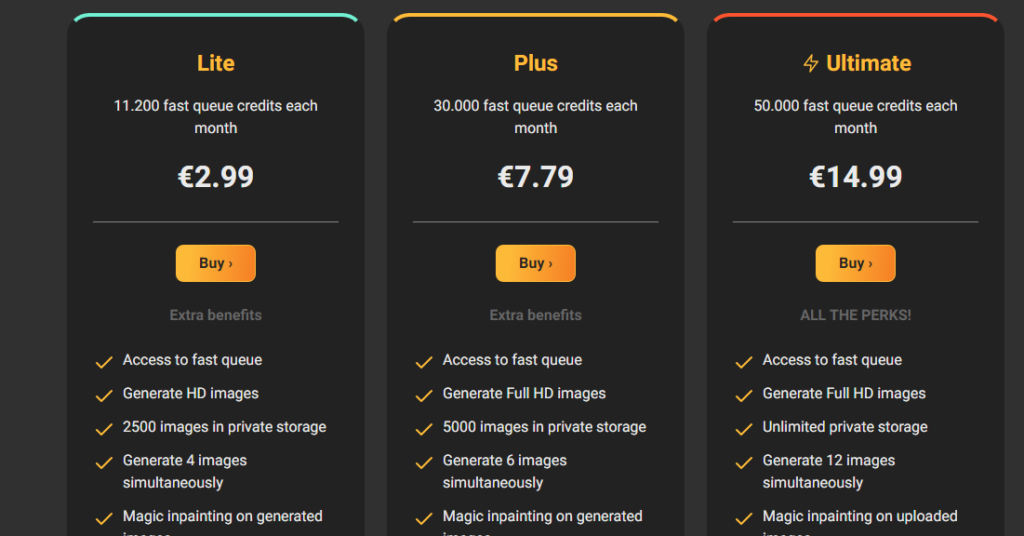Click the Buy button under Ultimate plan
Viewport: 1024px width, 536px height.
tap(856, 263)
